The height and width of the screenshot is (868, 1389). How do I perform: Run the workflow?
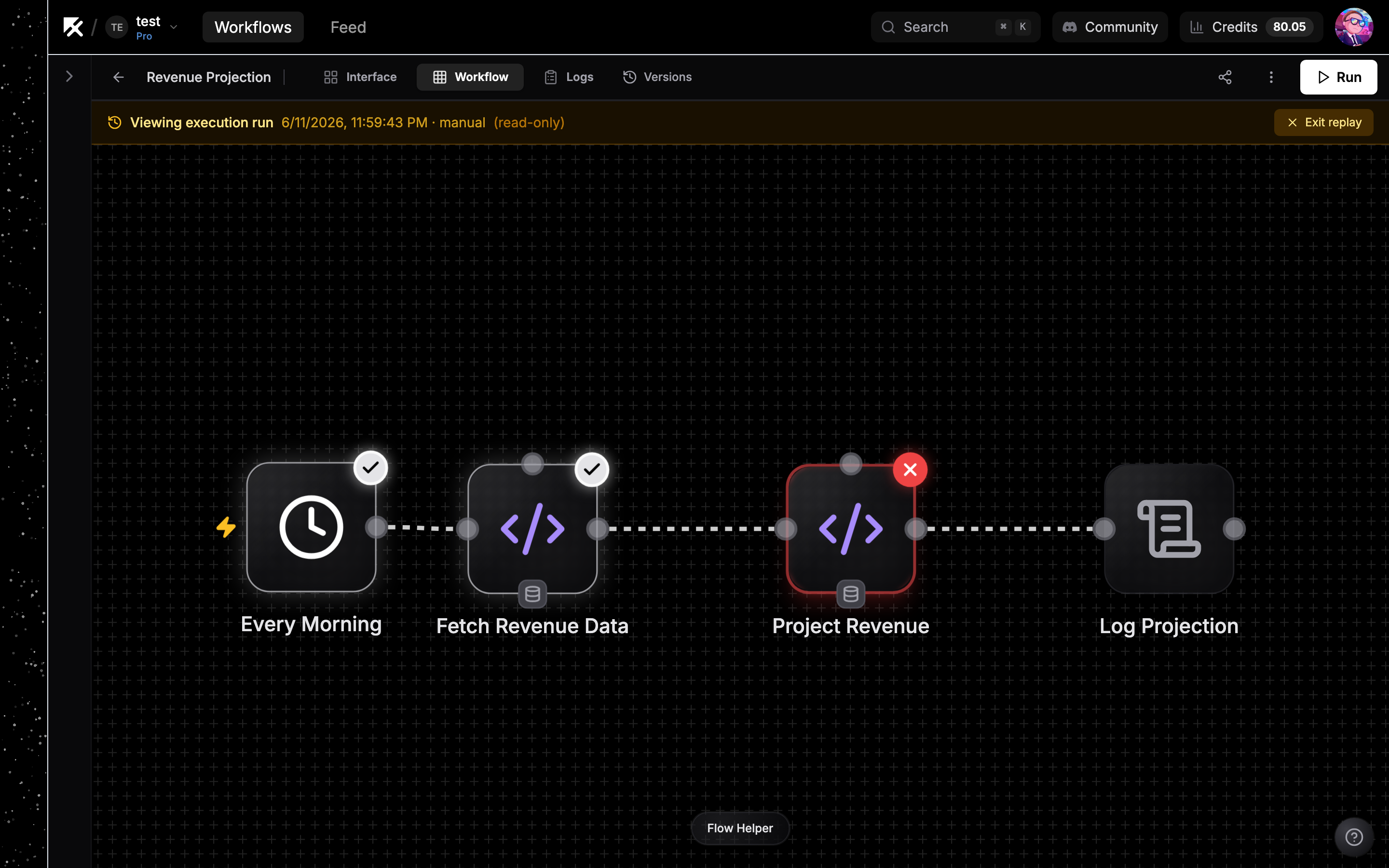tap(1338, 77)
